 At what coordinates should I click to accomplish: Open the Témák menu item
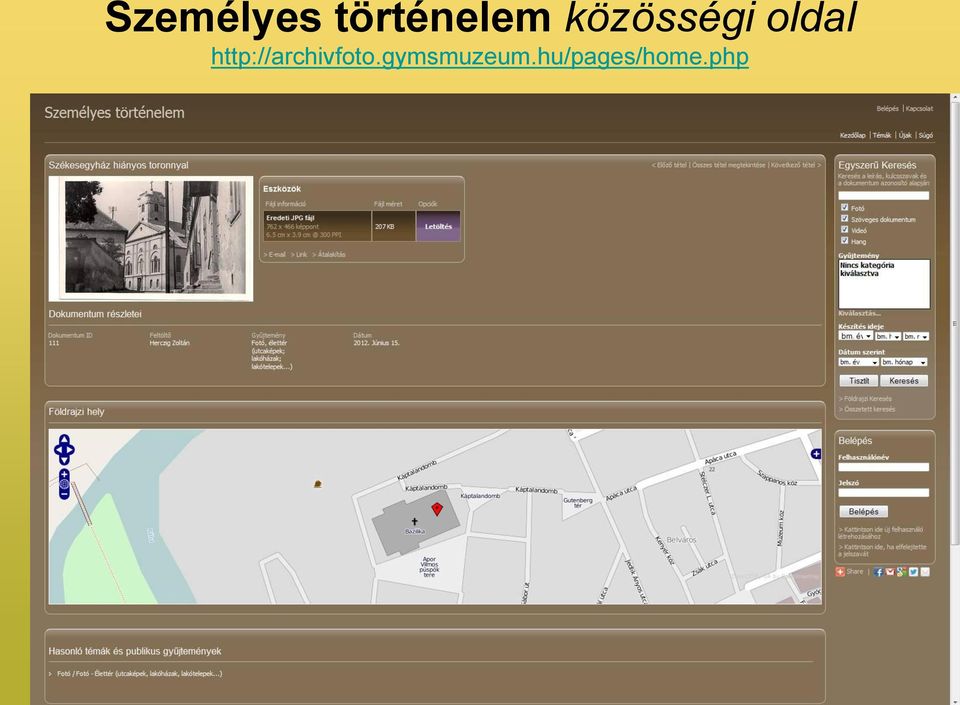(x=882, y=135)
